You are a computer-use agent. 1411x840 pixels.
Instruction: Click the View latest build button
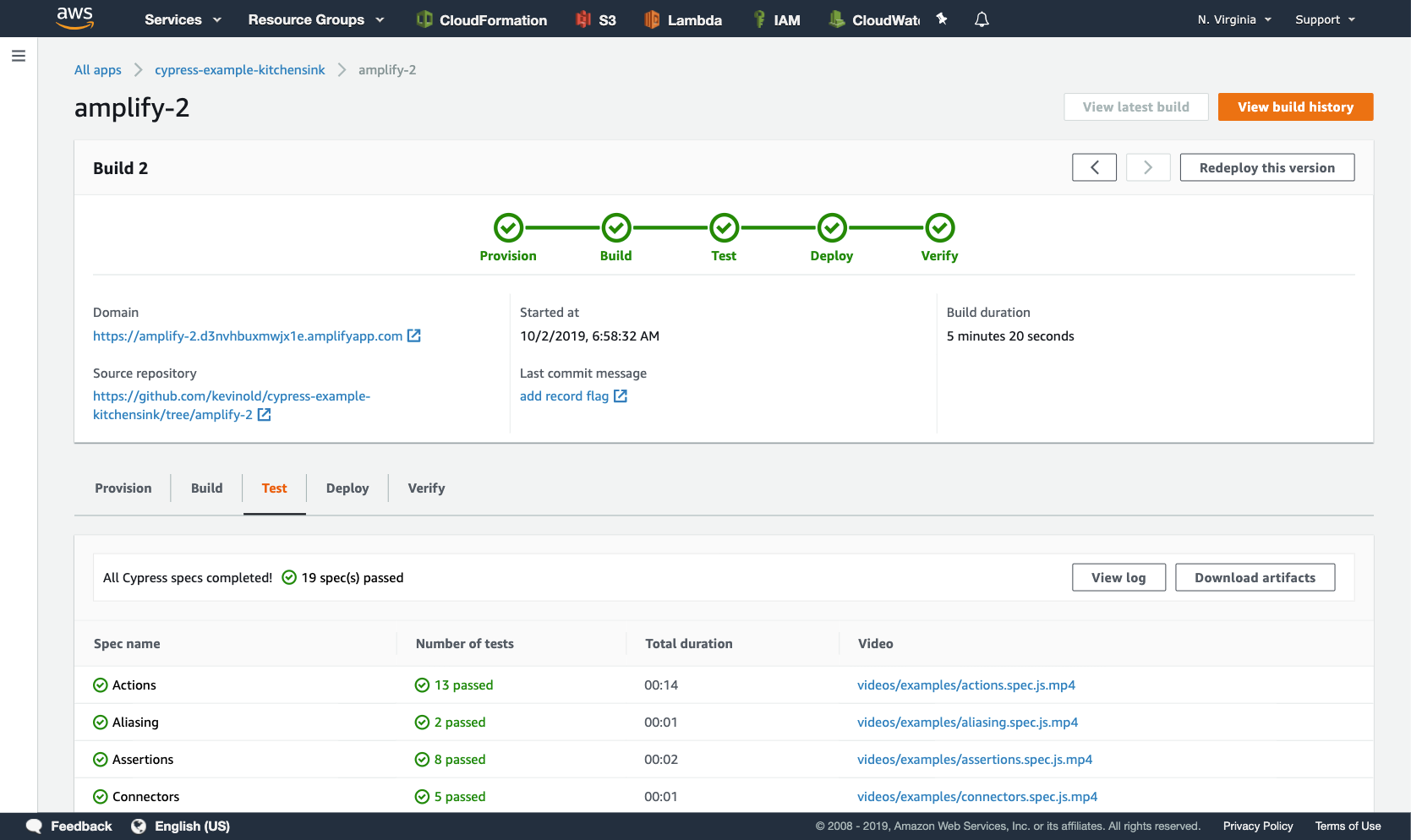click(1136, 107)
